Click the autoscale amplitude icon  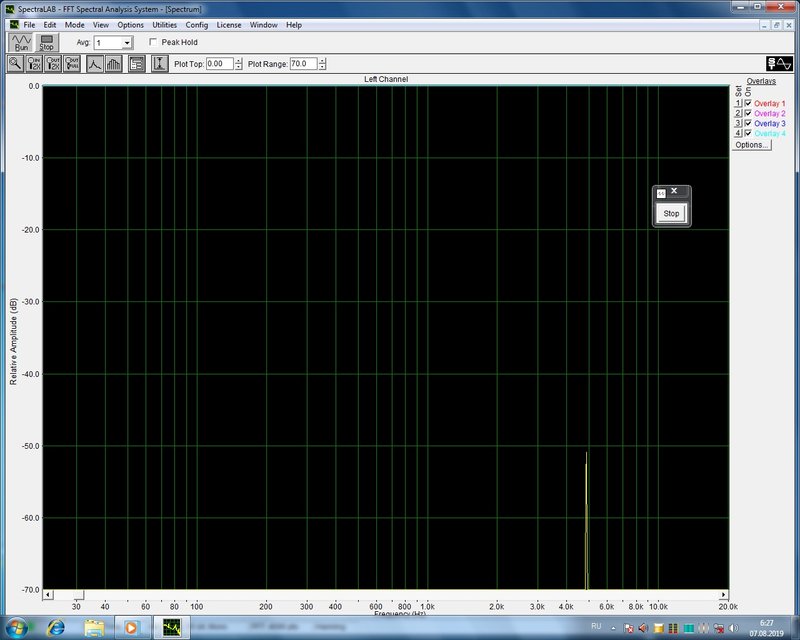pyautogui.click(x=160, y=64)
